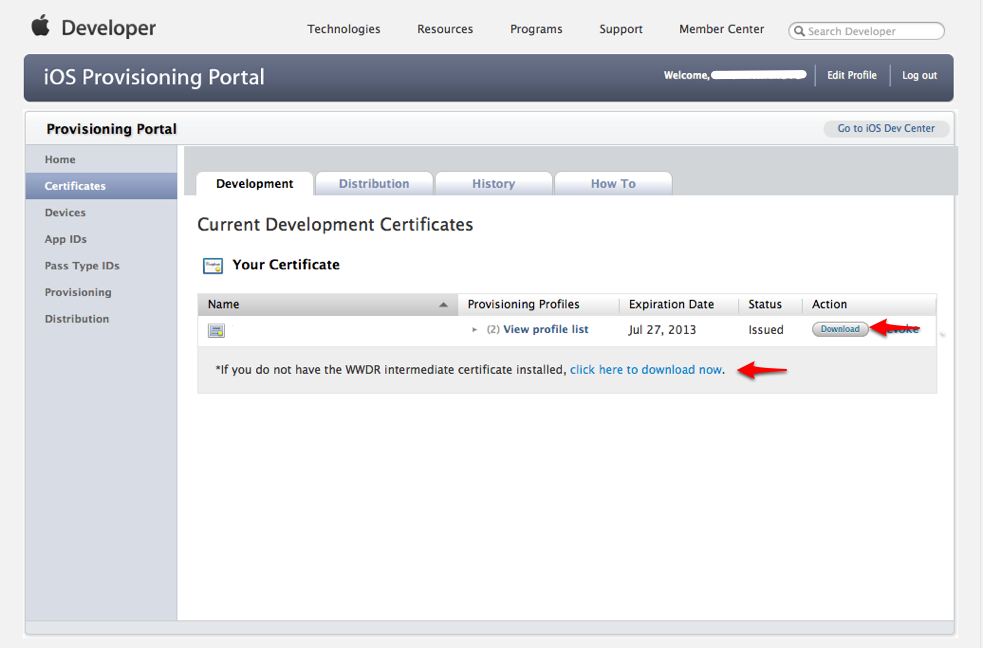983x648 pixels.
Task: Click the Provisioning Portal panel title
Action: coord(112,129)
